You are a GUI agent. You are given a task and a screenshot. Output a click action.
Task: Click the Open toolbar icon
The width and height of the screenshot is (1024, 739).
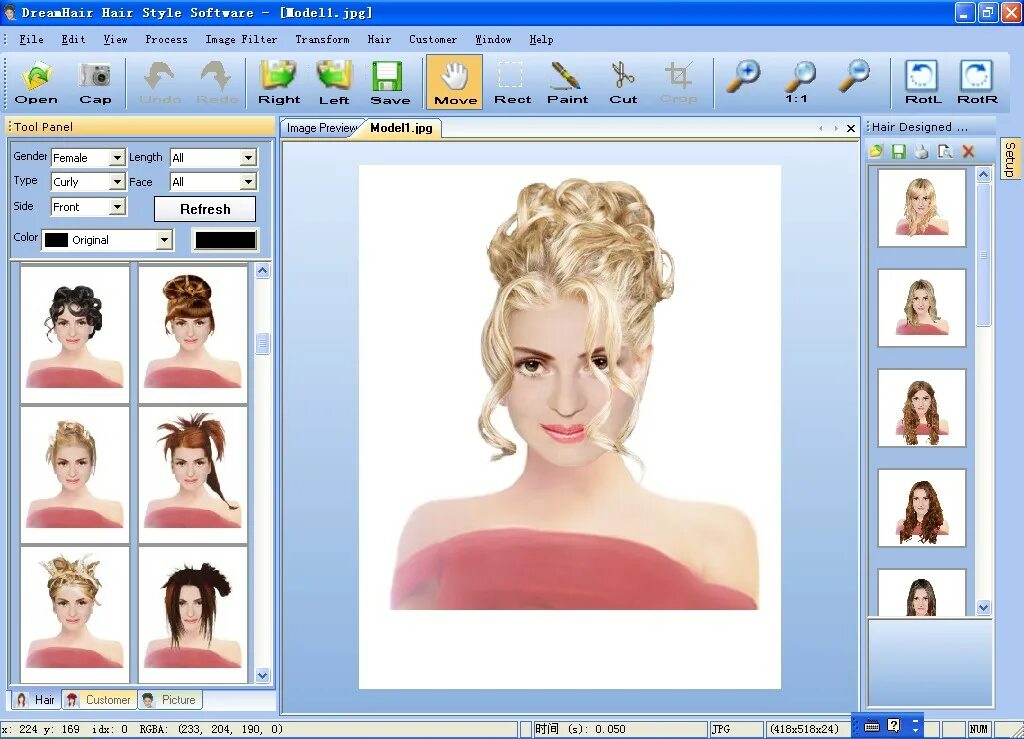point(36,82)
